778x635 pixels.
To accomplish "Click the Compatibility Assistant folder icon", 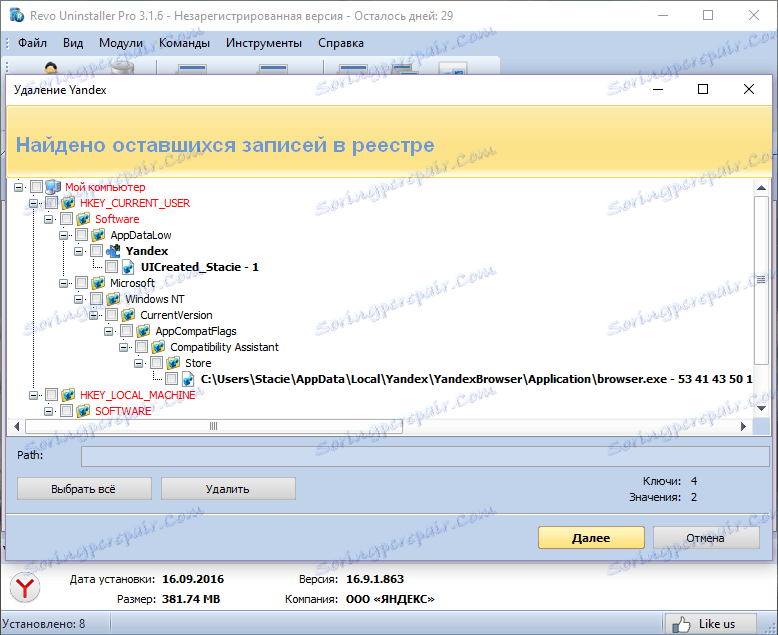I will (158, 347).
